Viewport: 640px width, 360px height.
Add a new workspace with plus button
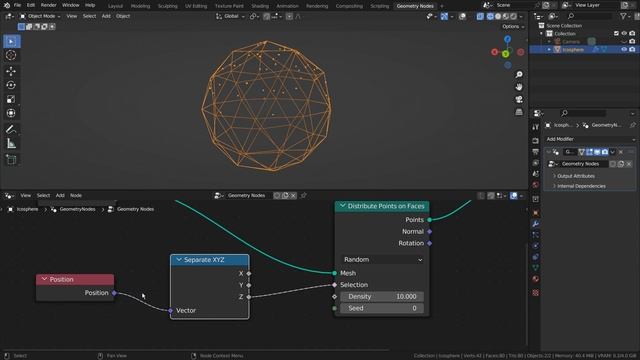442,6
